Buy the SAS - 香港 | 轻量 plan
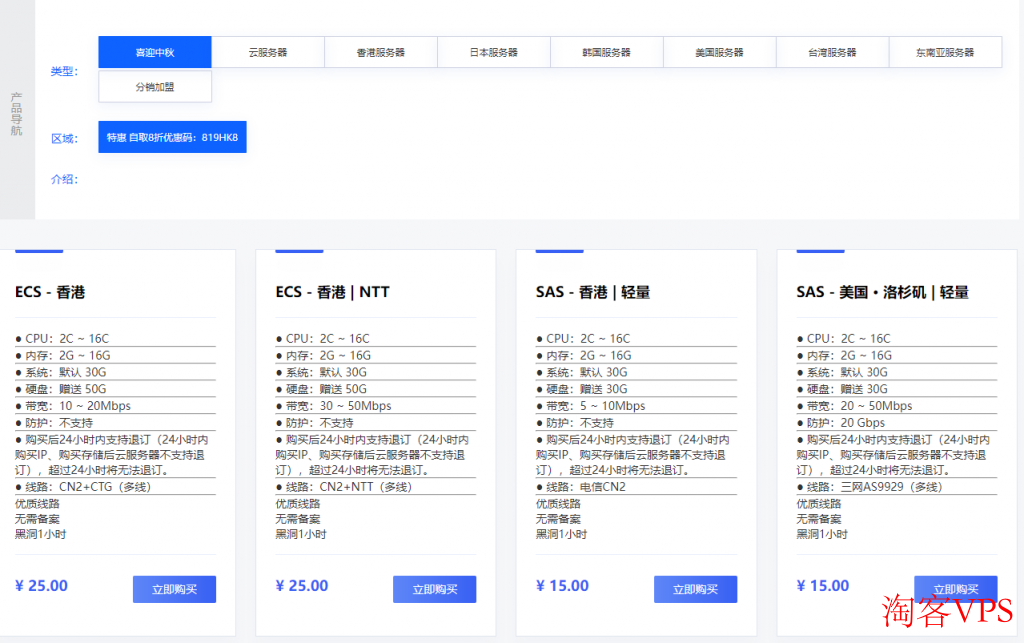The height and width of the screenshot is (643, 1024). [696, 589]
